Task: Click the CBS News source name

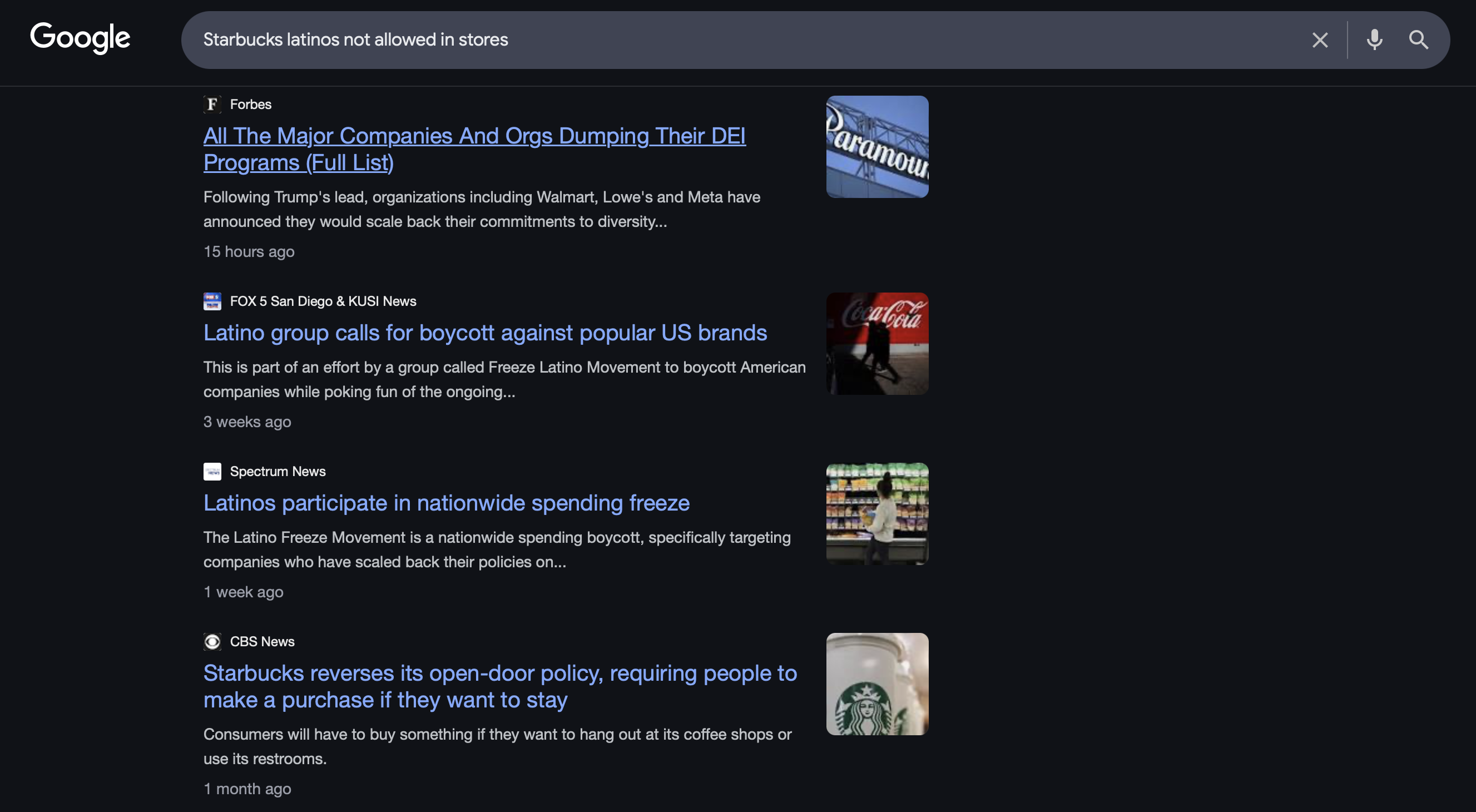Action: click(262, 642)
